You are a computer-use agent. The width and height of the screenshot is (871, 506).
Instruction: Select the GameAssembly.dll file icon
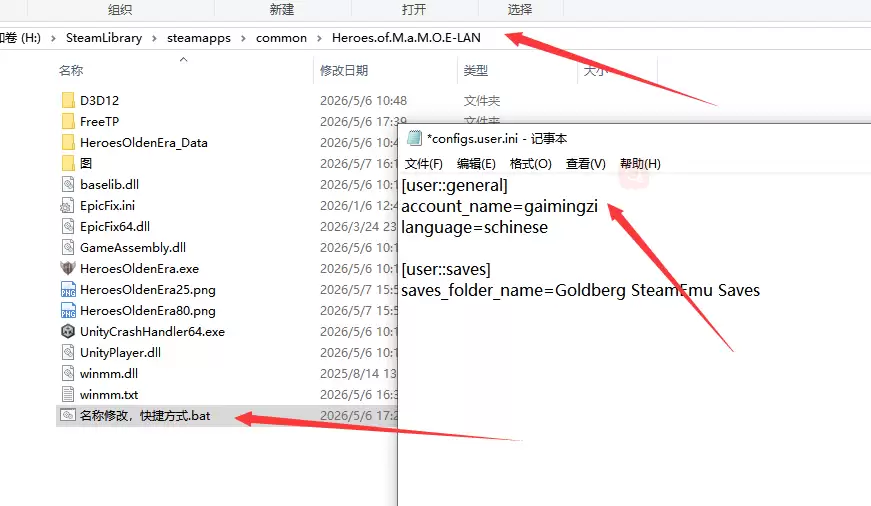[x=68, y=248]
